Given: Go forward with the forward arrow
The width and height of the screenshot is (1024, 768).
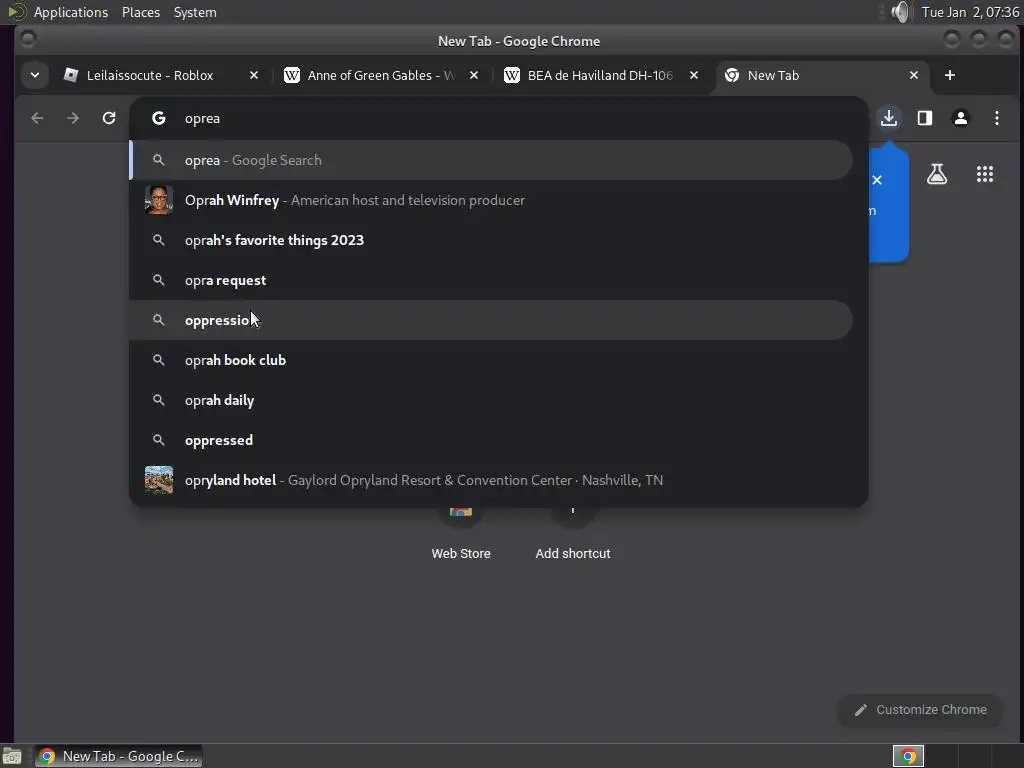Looking at the screenshot, I should 73,118.
